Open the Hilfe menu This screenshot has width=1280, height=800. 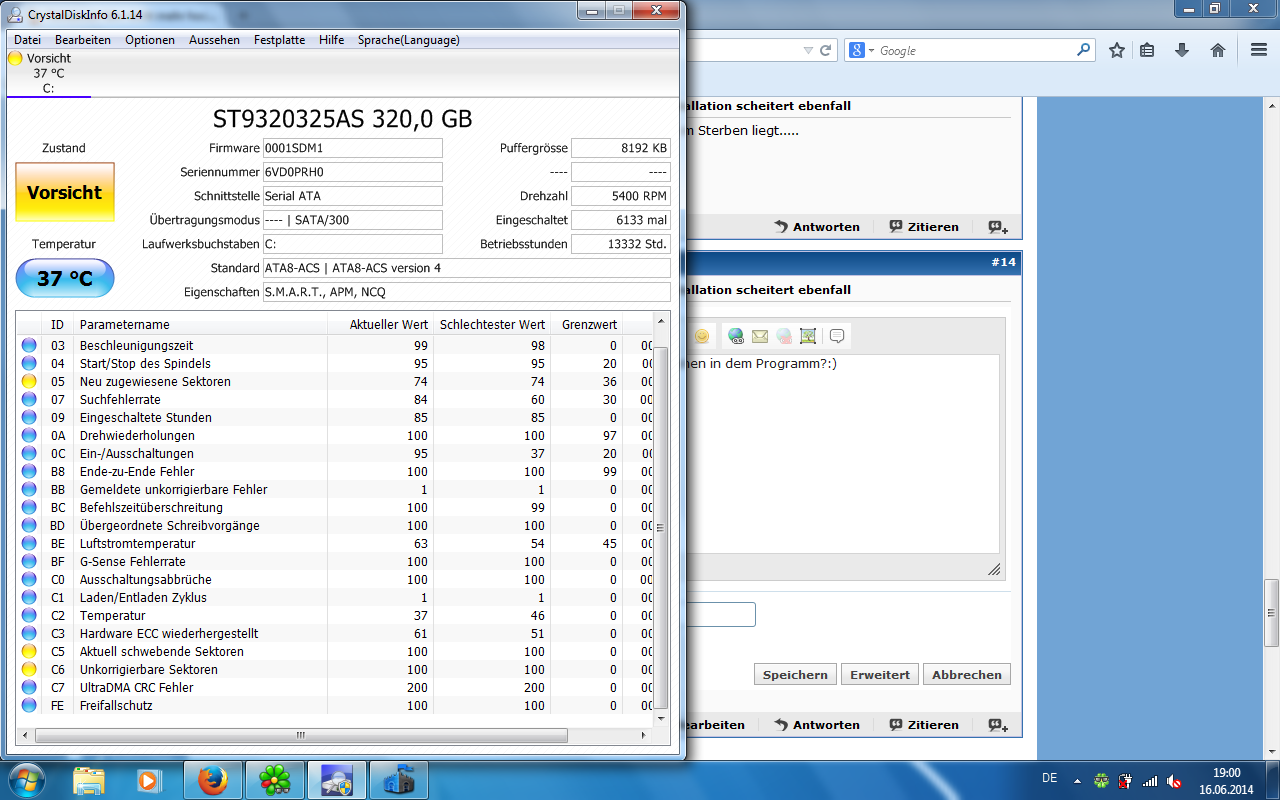pyautogui.click(x=332, y=40)
